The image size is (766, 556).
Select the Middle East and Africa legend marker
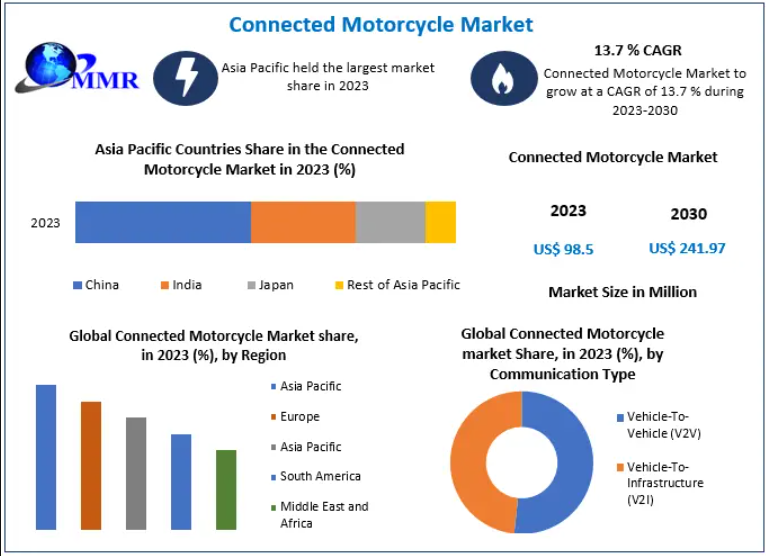pyautogui.click(x=272, y=507)
